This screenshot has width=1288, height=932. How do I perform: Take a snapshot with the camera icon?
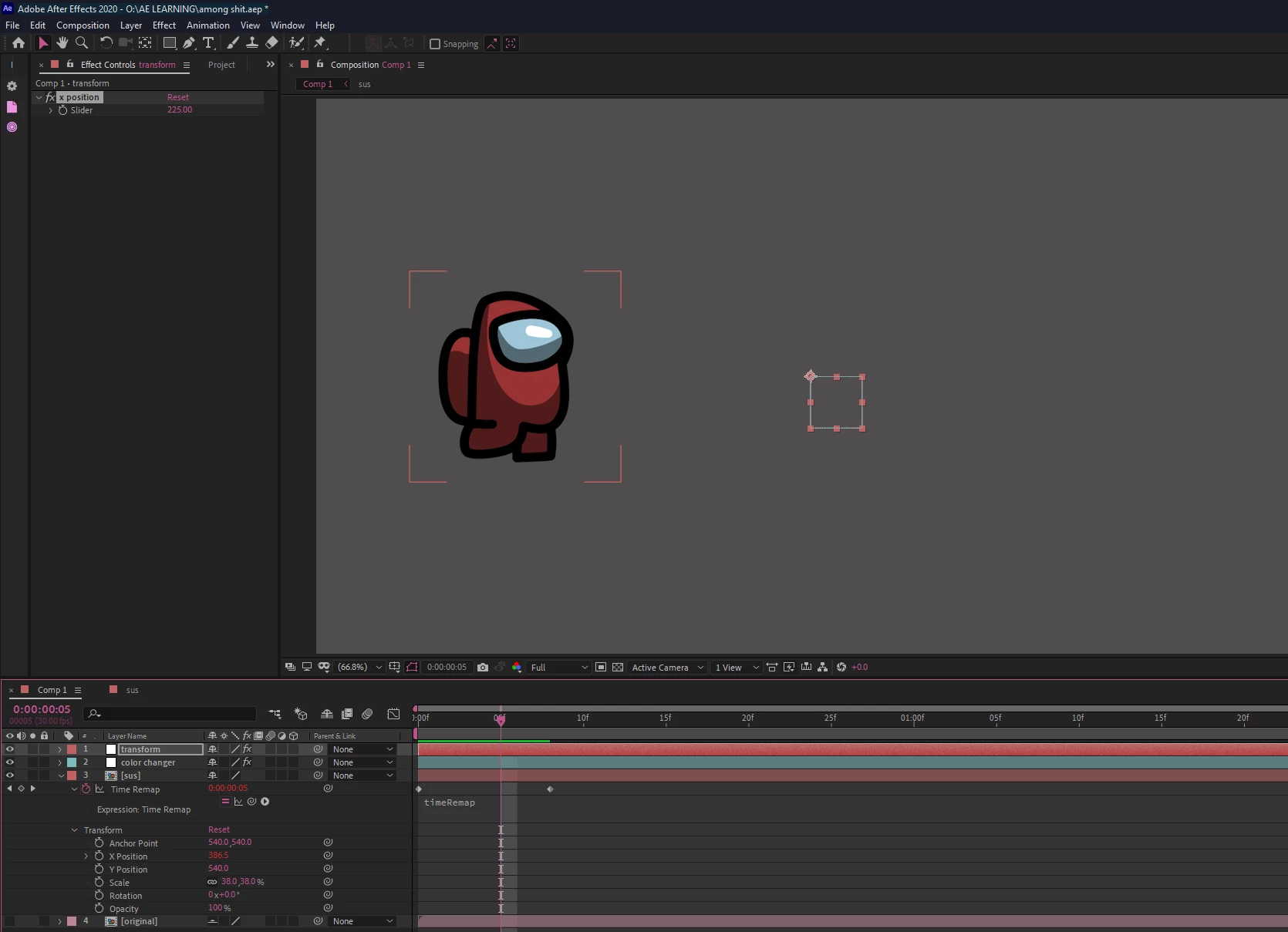point(483,668)
